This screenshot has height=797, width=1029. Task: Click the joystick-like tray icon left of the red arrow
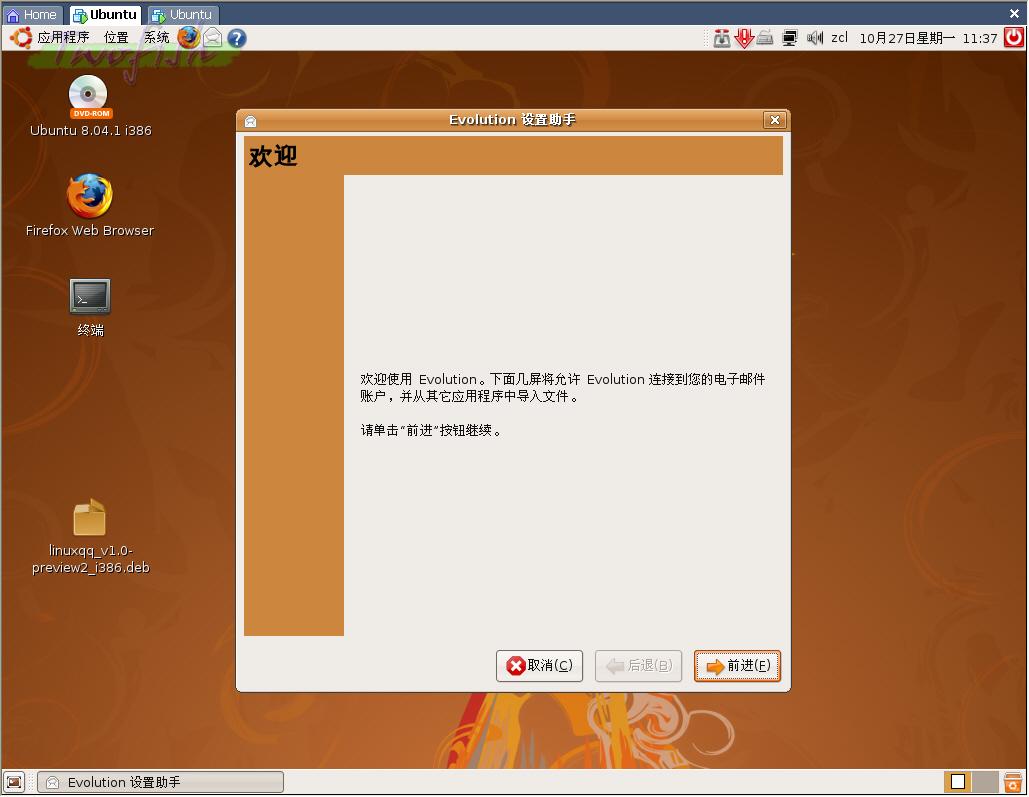[x=722, y=38]
